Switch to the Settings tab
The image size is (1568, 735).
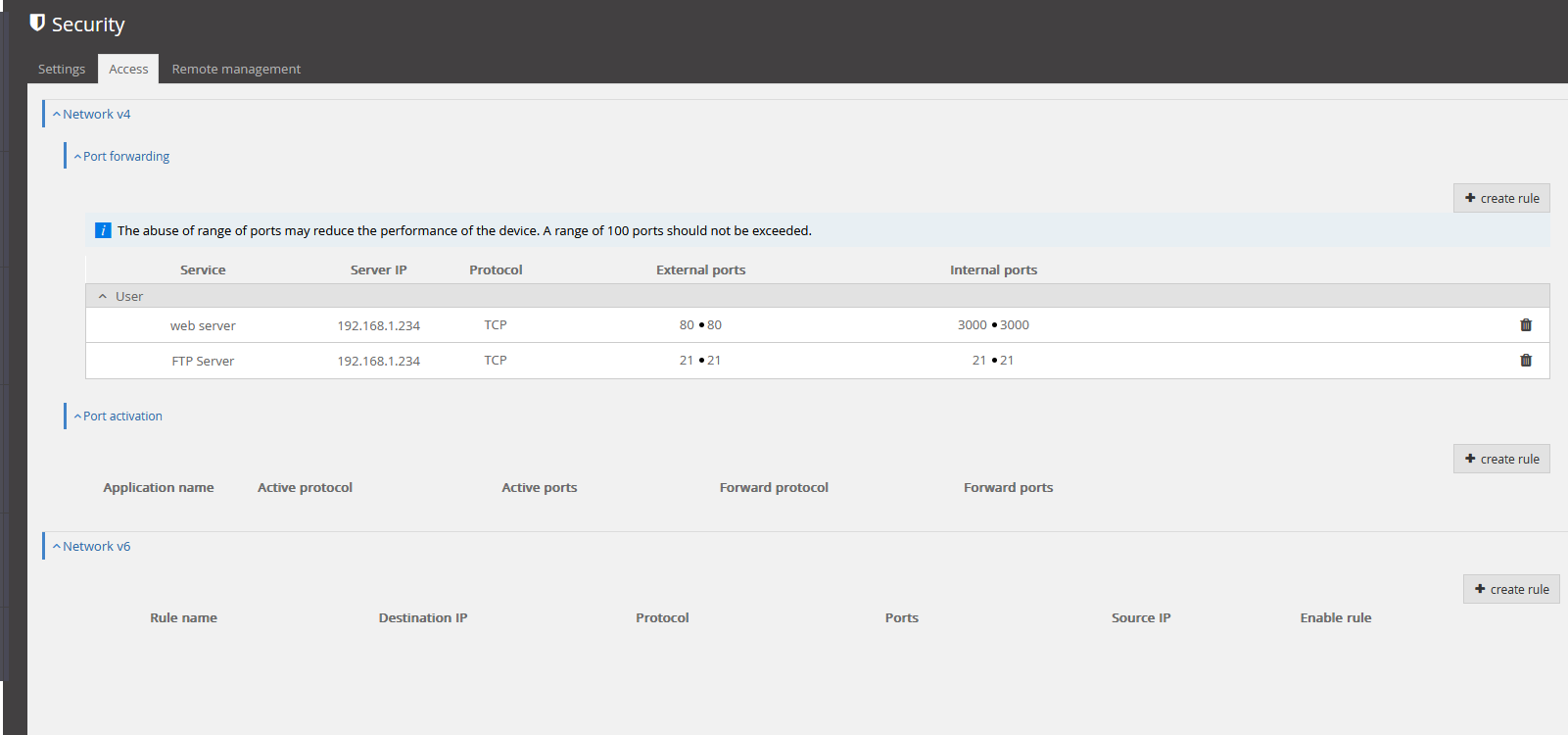(62, 70)
